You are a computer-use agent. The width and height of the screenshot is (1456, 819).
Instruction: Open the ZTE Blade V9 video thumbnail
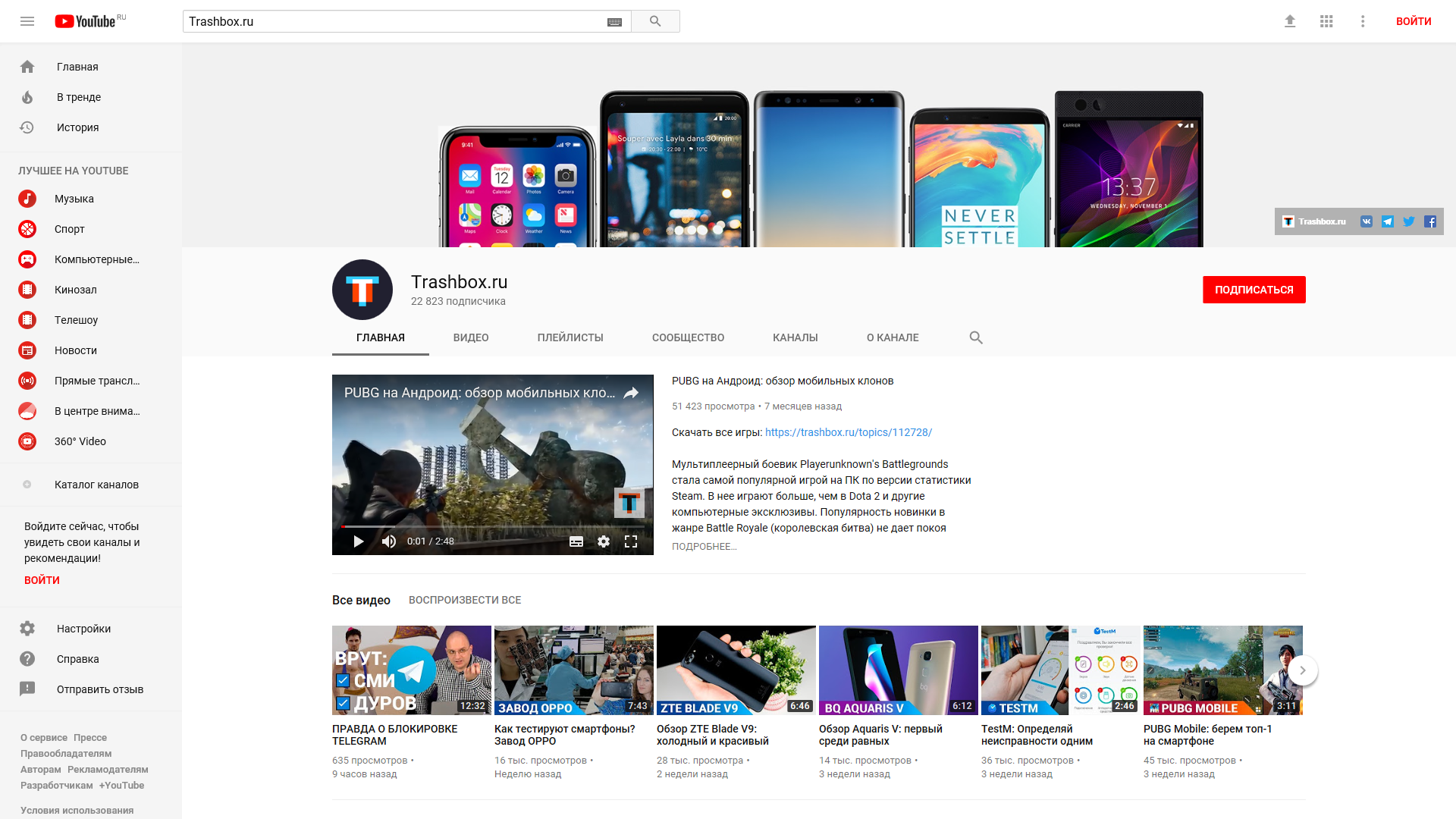pyautogui.click(x=736, y=670)
